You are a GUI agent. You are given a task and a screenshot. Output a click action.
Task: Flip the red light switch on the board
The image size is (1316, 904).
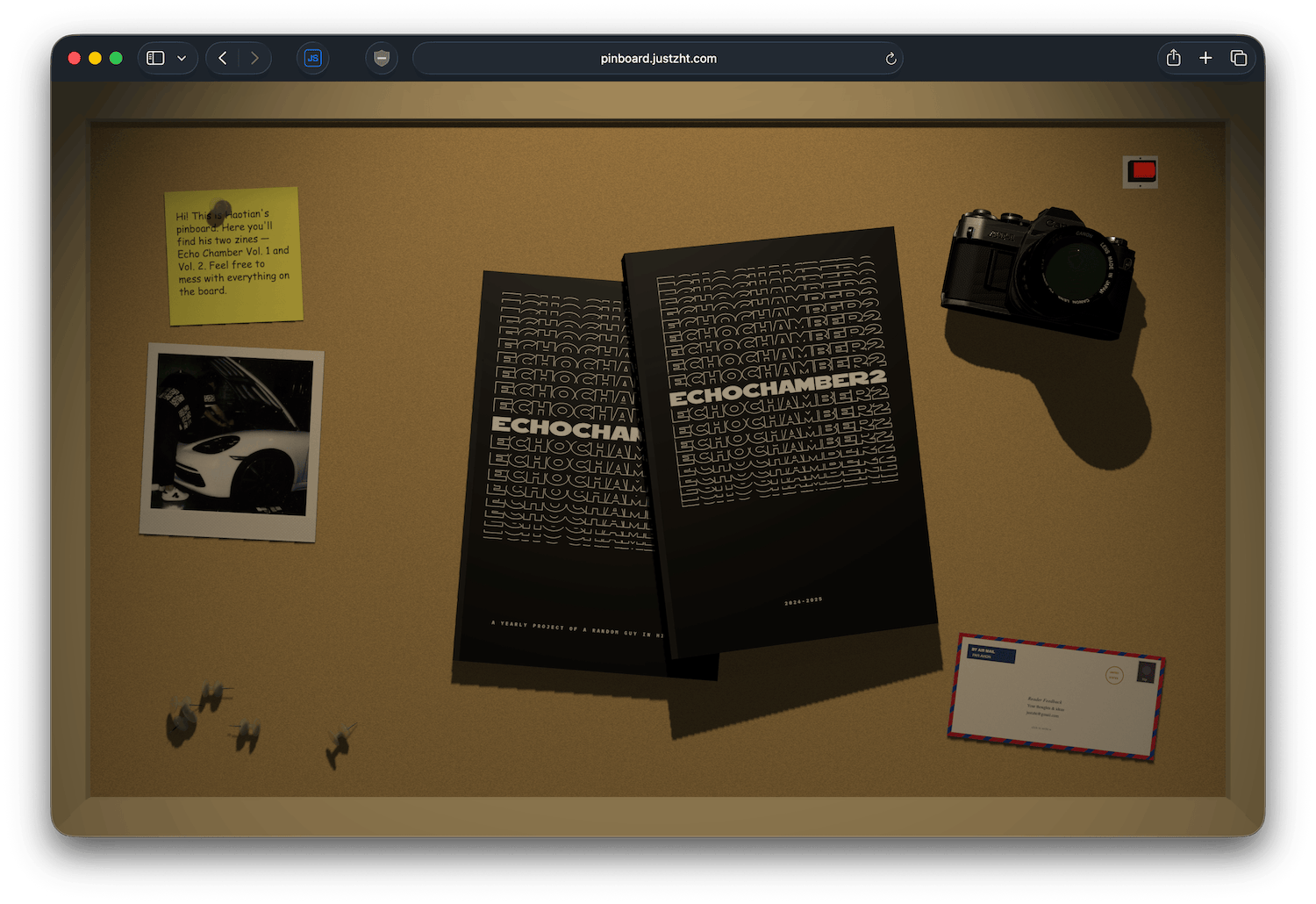point(1140,171)
